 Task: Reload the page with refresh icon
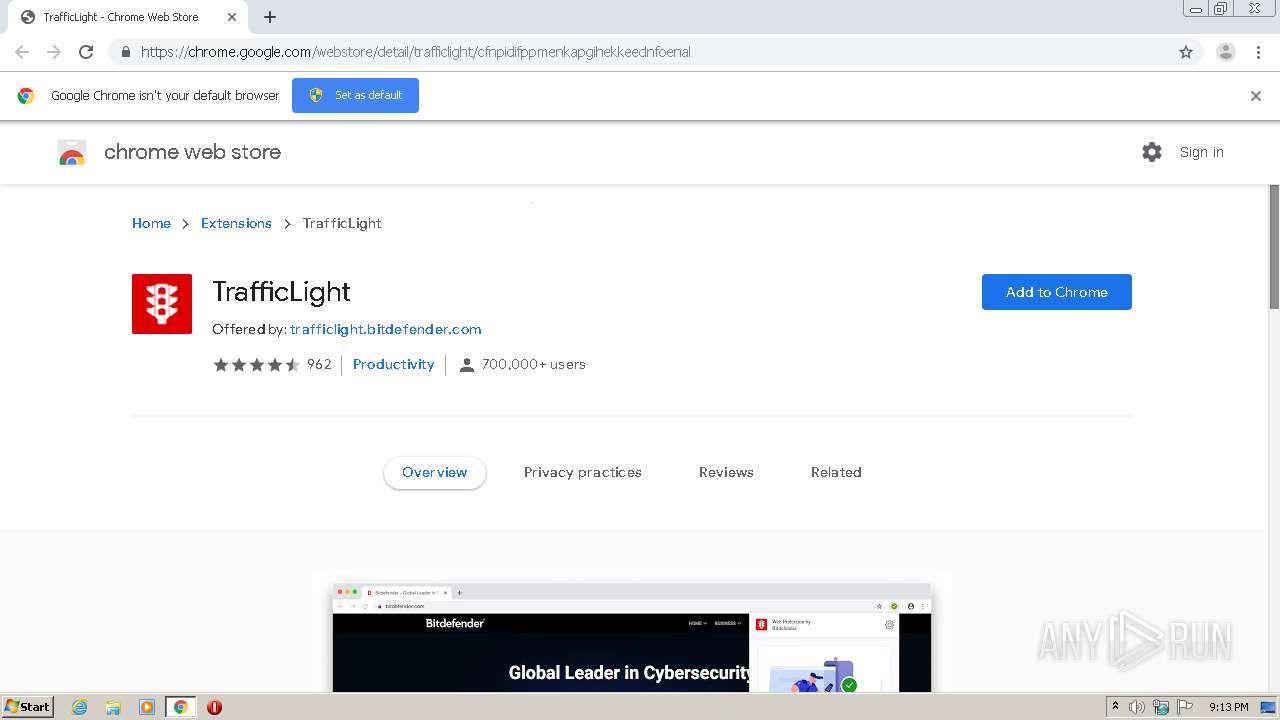tap(86, 52)
